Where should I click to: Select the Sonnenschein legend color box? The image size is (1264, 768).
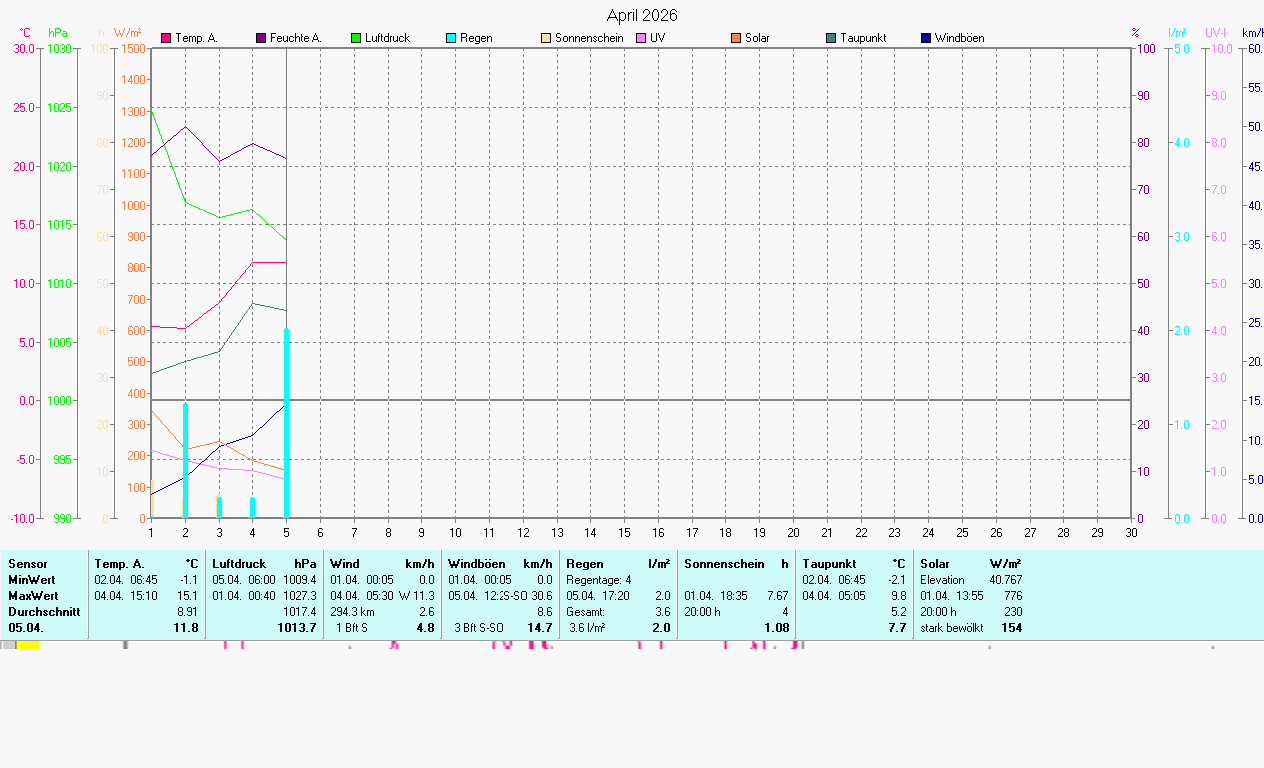coord(546,38)
